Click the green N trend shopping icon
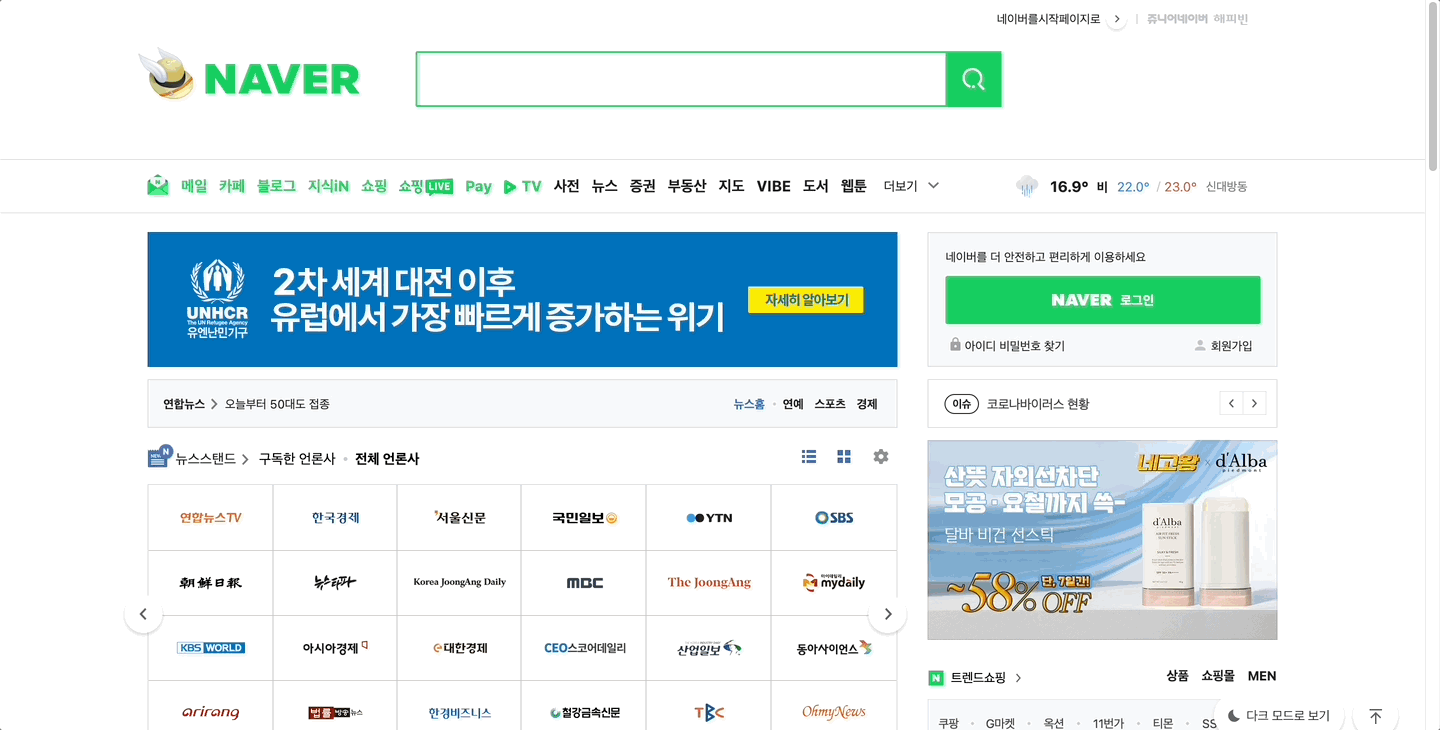Screen dimensions: 1440x730 pyautogui.click(x=936, y=678)
